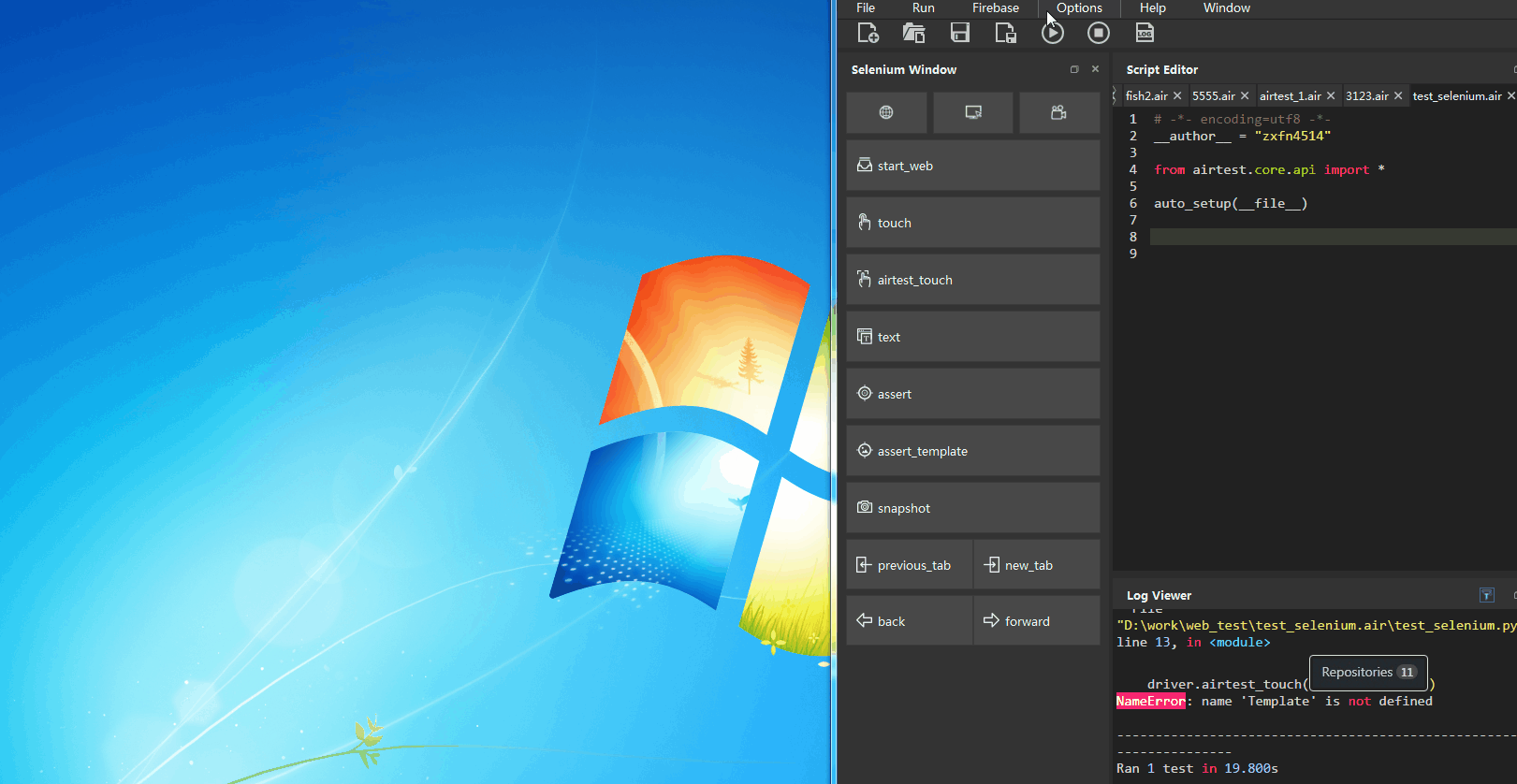Click the back button

click(x=910, y=621)
